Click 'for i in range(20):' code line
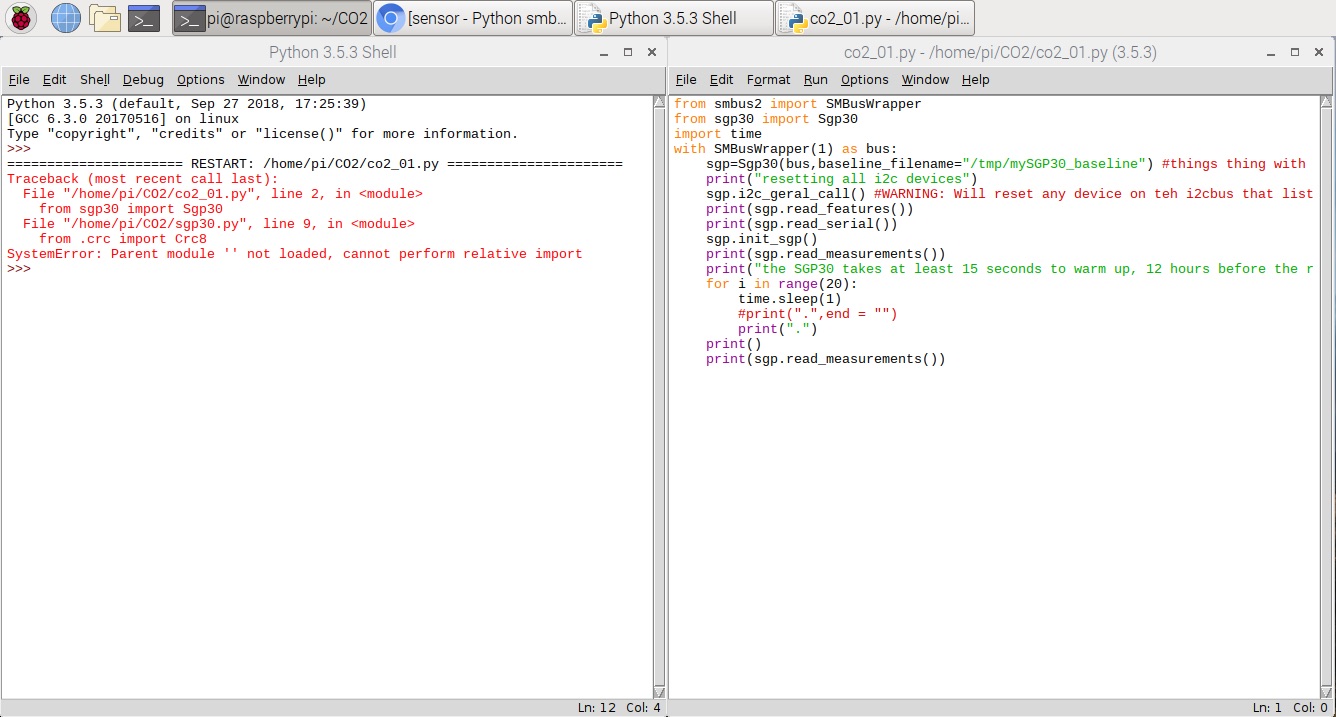The image size is (1336, 717). point(782,284)
